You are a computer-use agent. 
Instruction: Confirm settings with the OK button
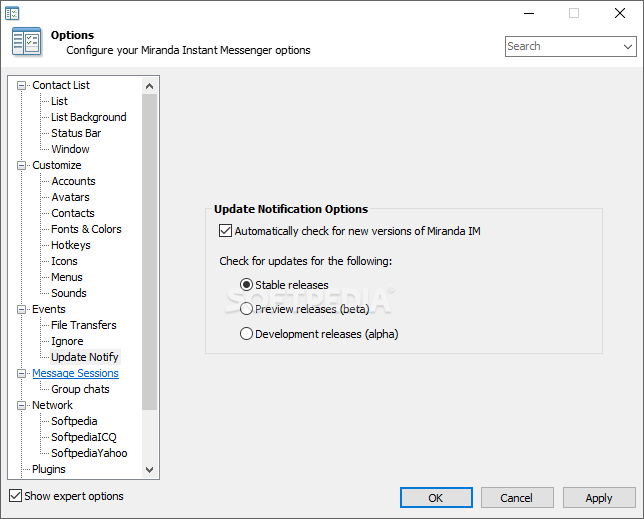pyautogui.click(x=436, y=498)
